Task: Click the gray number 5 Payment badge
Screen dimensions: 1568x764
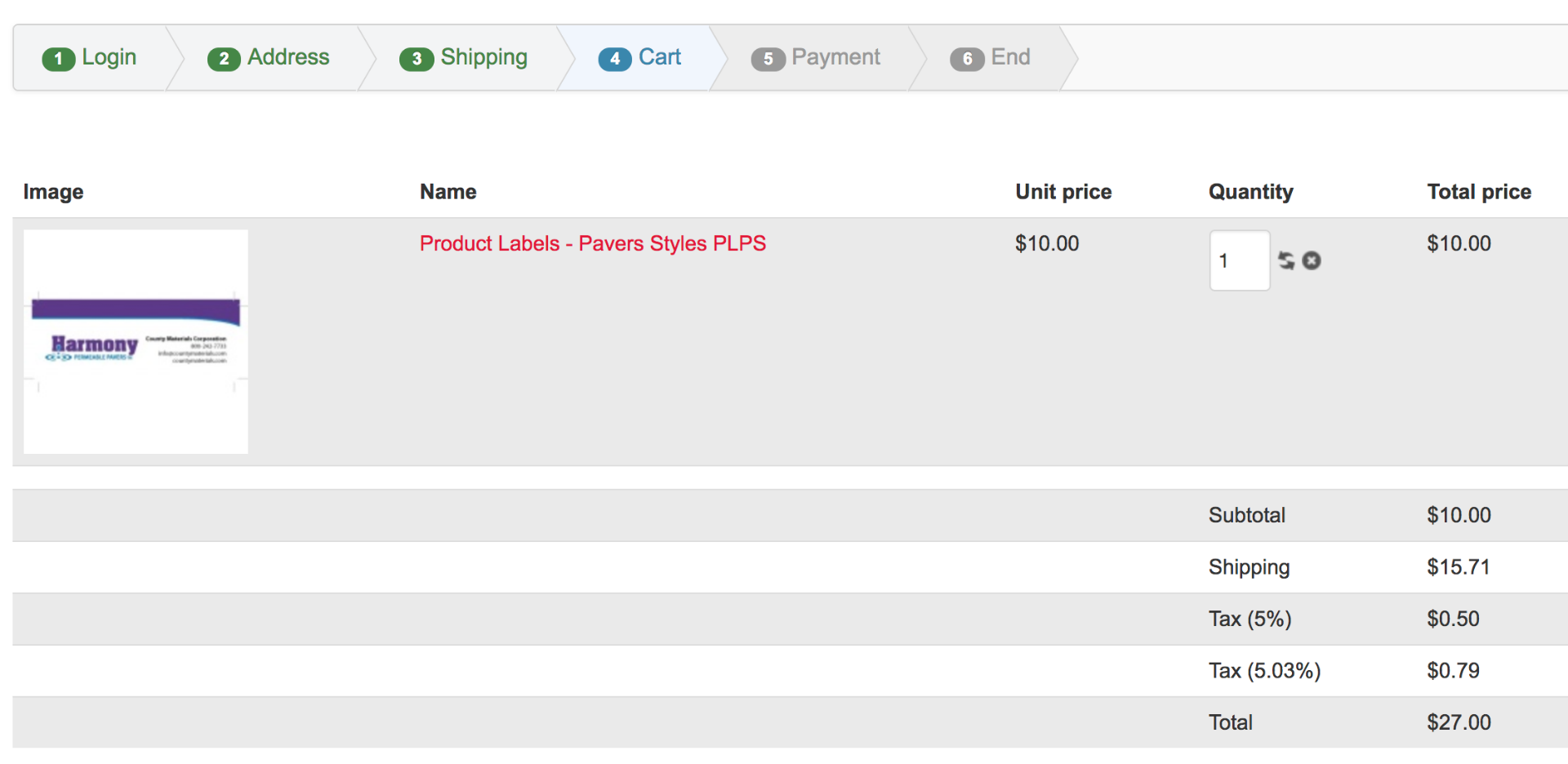Action: [x=768, y=59]
